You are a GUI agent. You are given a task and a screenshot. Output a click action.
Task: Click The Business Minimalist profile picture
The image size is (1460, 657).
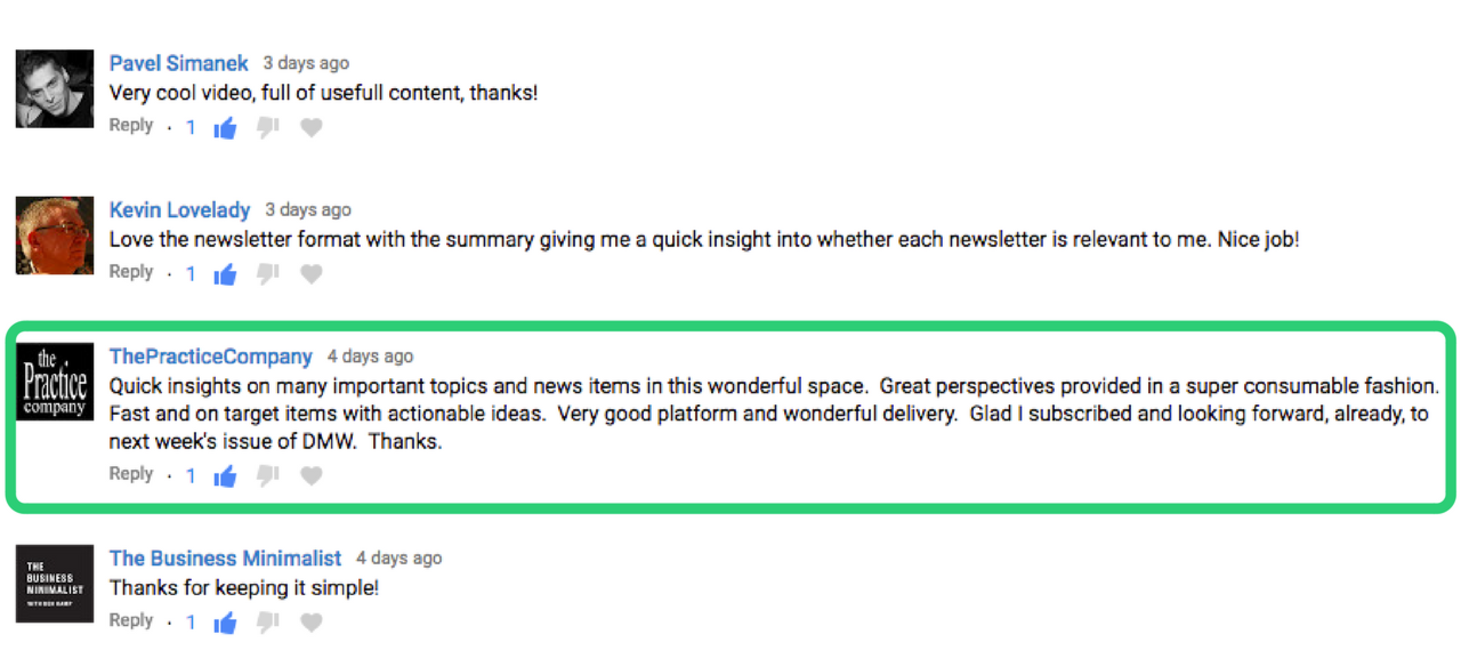click(x=55, y=584)
